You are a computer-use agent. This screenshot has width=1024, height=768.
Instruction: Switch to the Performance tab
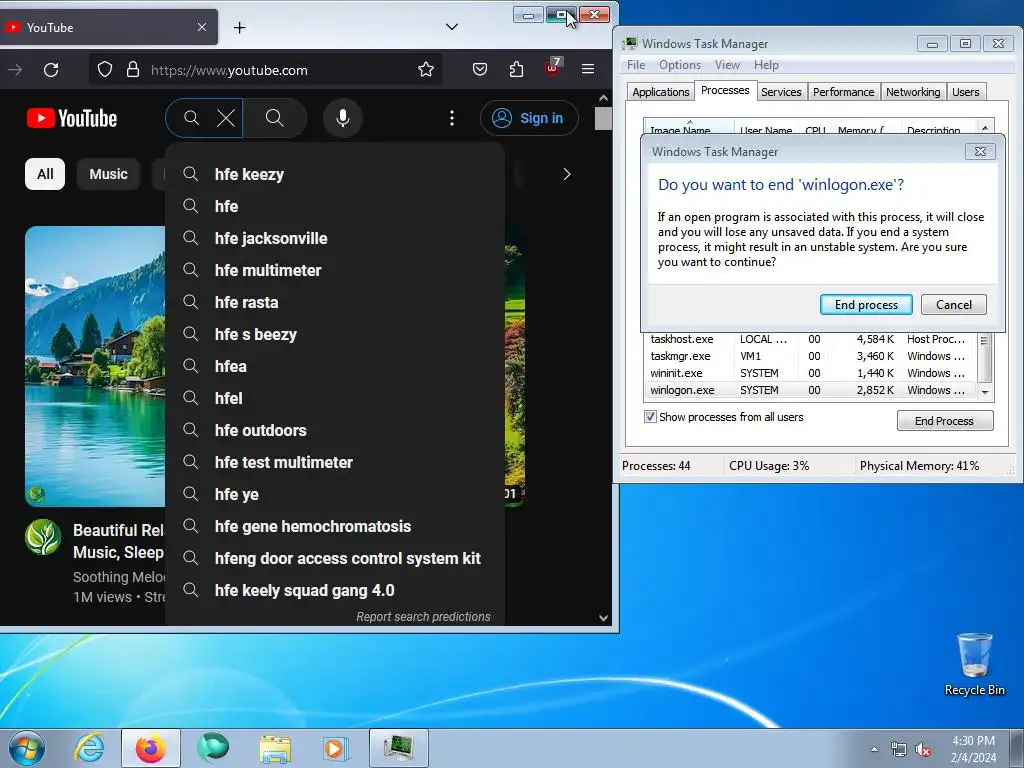pyautogui.click(x=843, y=92)
